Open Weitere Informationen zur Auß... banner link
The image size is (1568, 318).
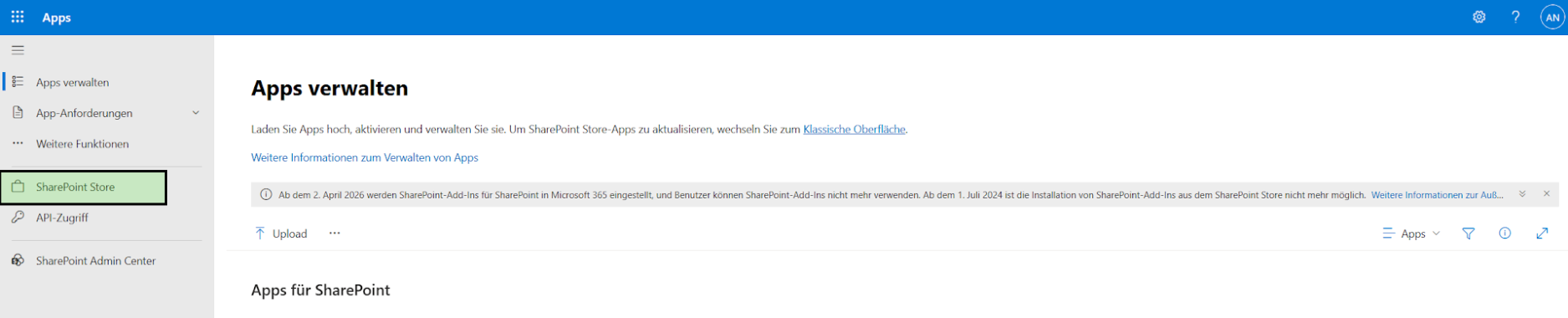pos(1437,195)
